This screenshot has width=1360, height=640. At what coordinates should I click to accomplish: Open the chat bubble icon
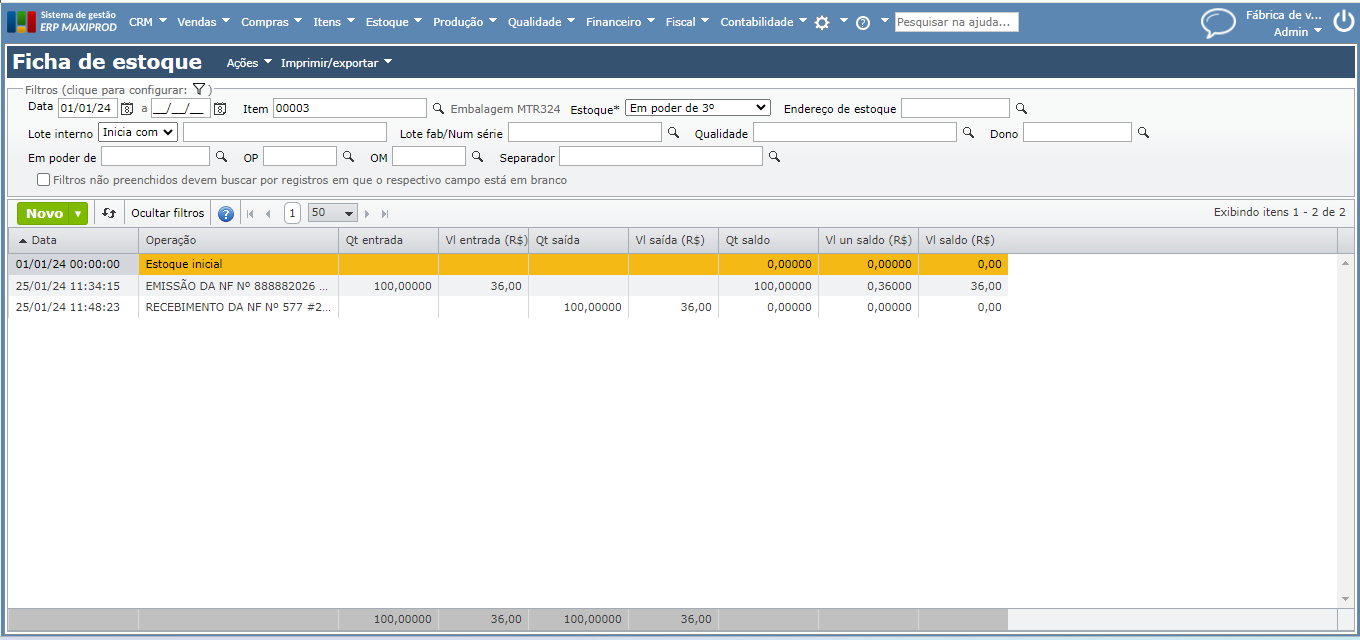tap(1218, 22)
